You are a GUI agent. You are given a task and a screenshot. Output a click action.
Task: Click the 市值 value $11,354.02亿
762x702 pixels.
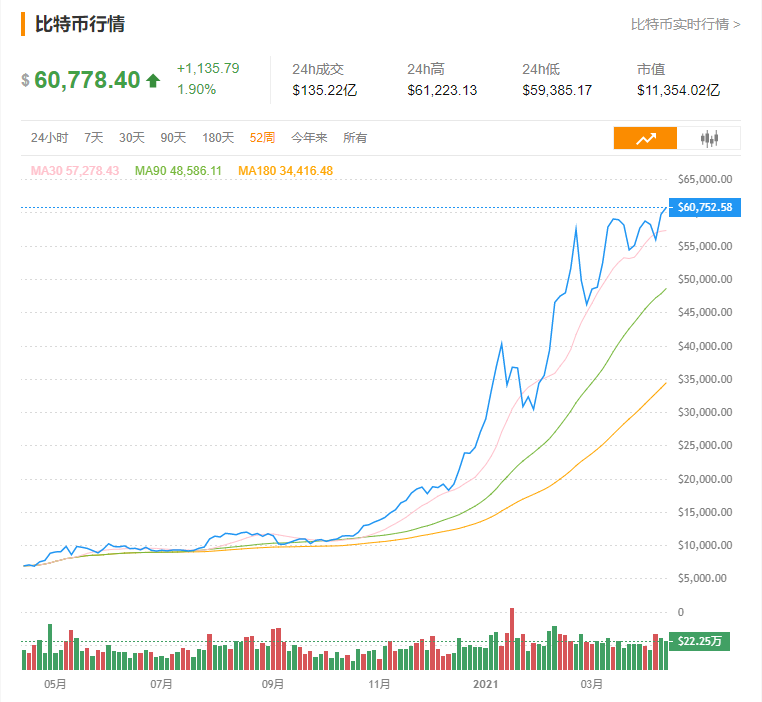678,90
